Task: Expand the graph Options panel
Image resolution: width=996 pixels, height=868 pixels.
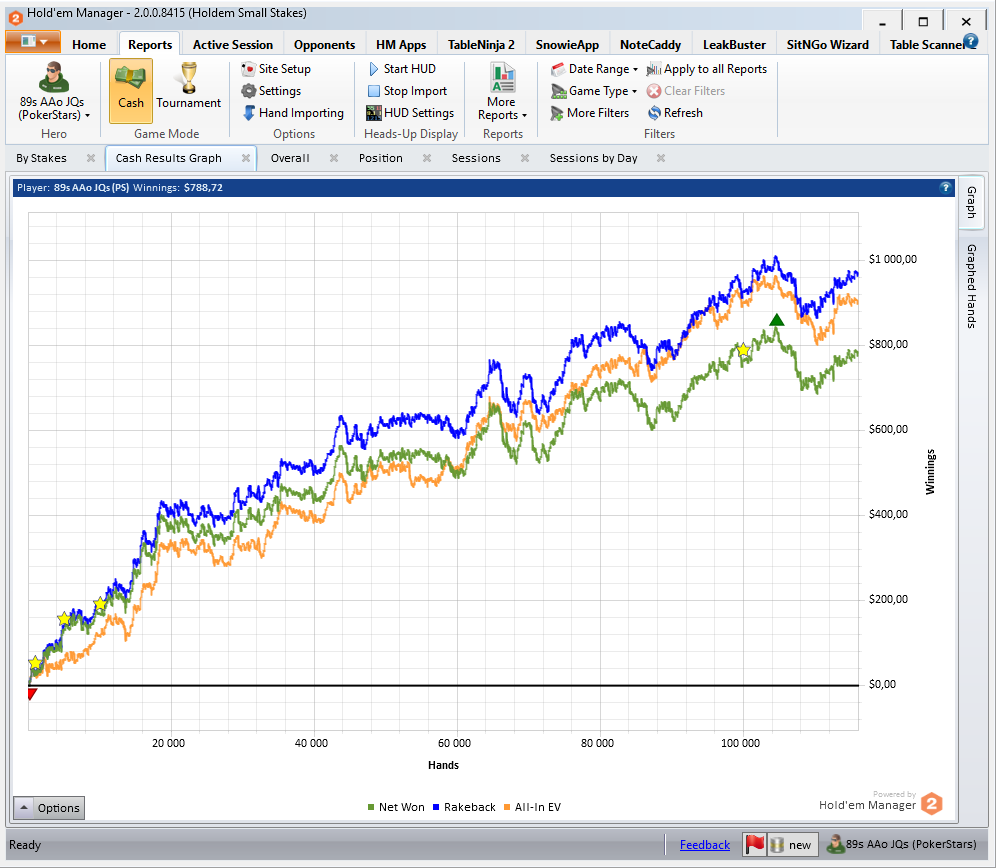Action: pyautogui.click(x=49, y=808)
